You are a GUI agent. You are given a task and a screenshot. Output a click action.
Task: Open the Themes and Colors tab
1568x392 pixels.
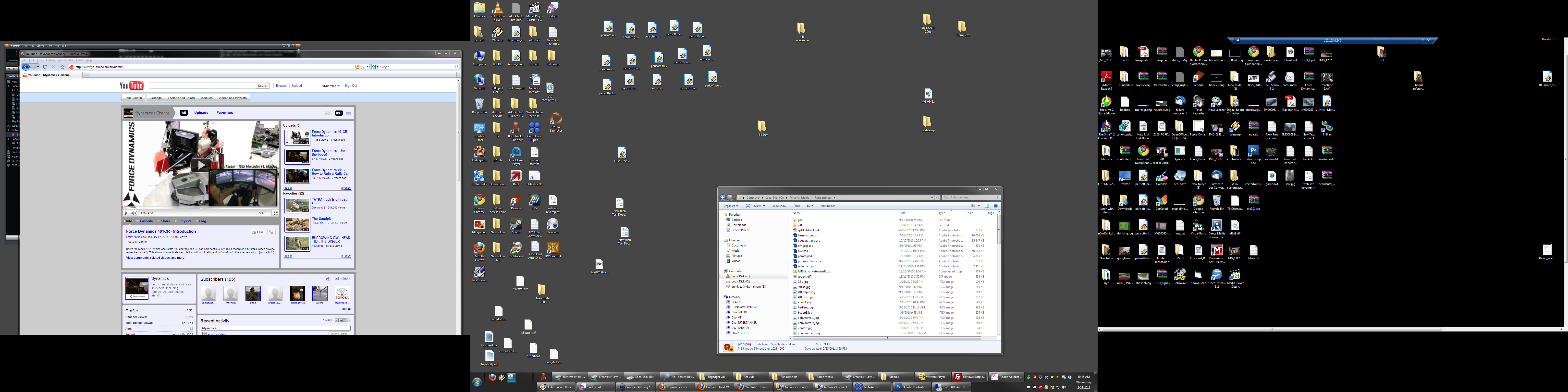pyautogui.click(x=181, y=98)
